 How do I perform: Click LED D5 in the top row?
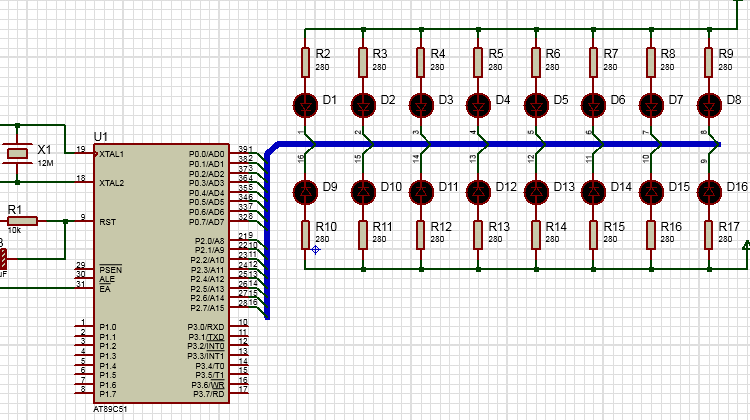point(536,105)
